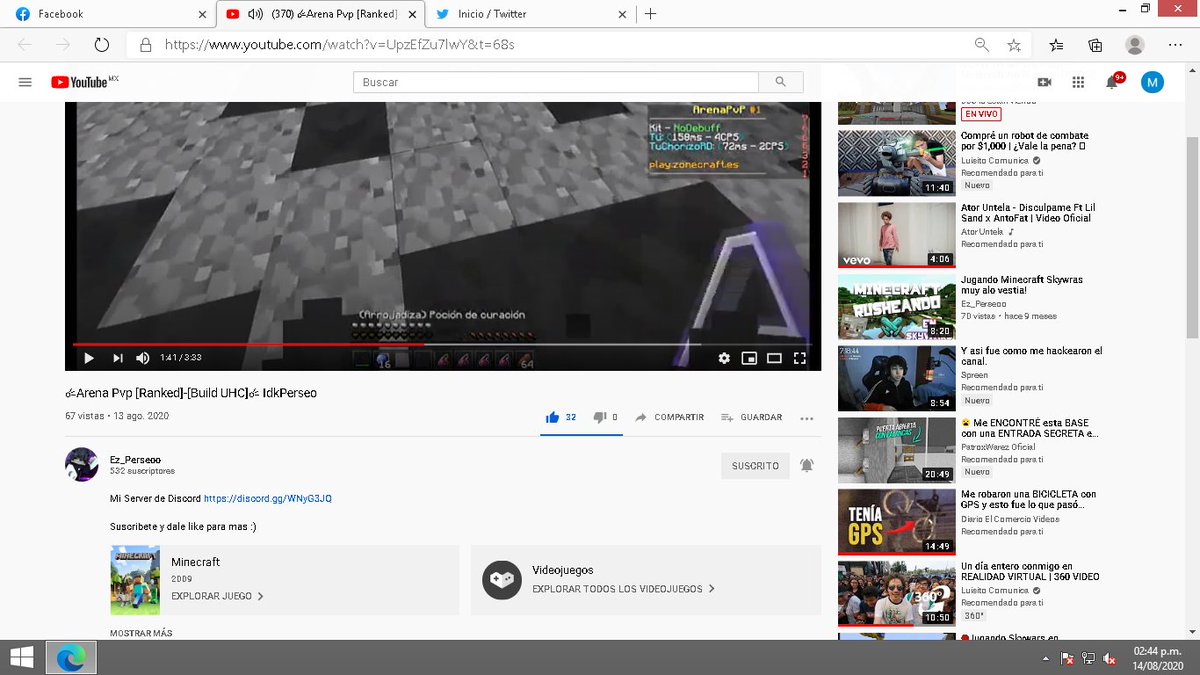Open the browser collections icon
This screenshot has height=675, width=1200.
pyautogui.click(x=1095, y=45)
